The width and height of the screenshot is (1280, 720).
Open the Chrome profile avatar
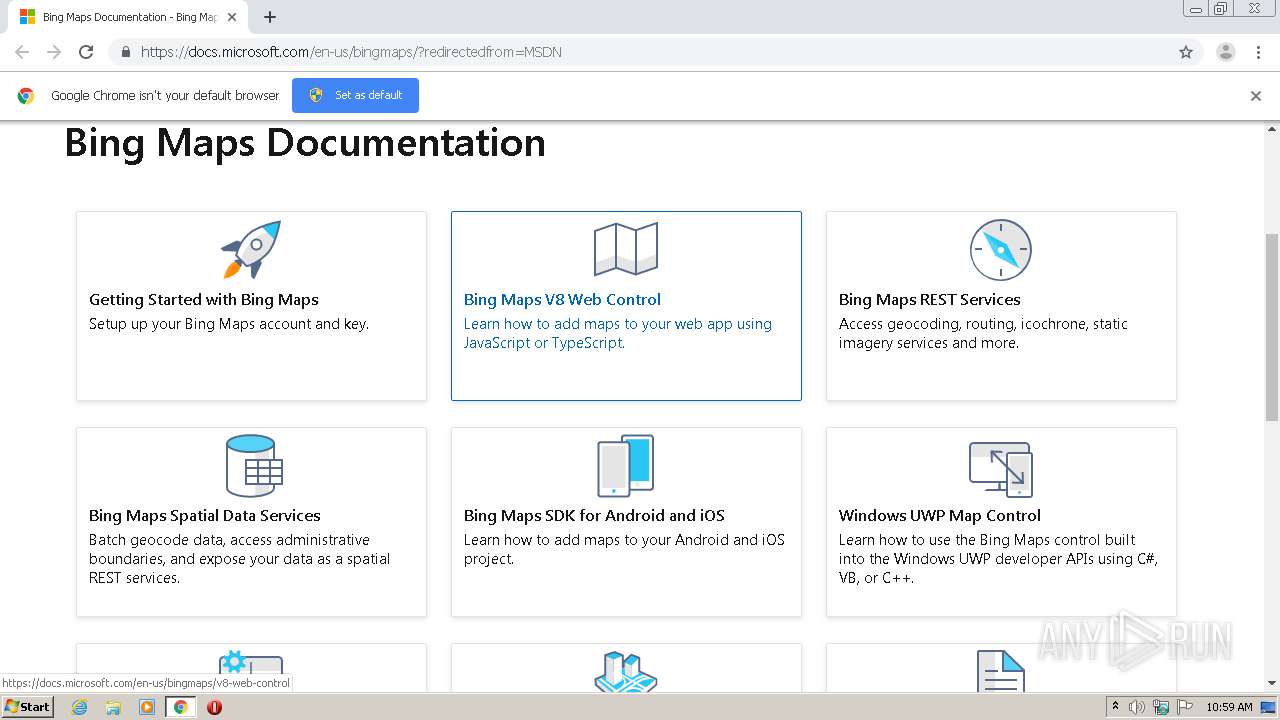click(x=1226, y=52)
